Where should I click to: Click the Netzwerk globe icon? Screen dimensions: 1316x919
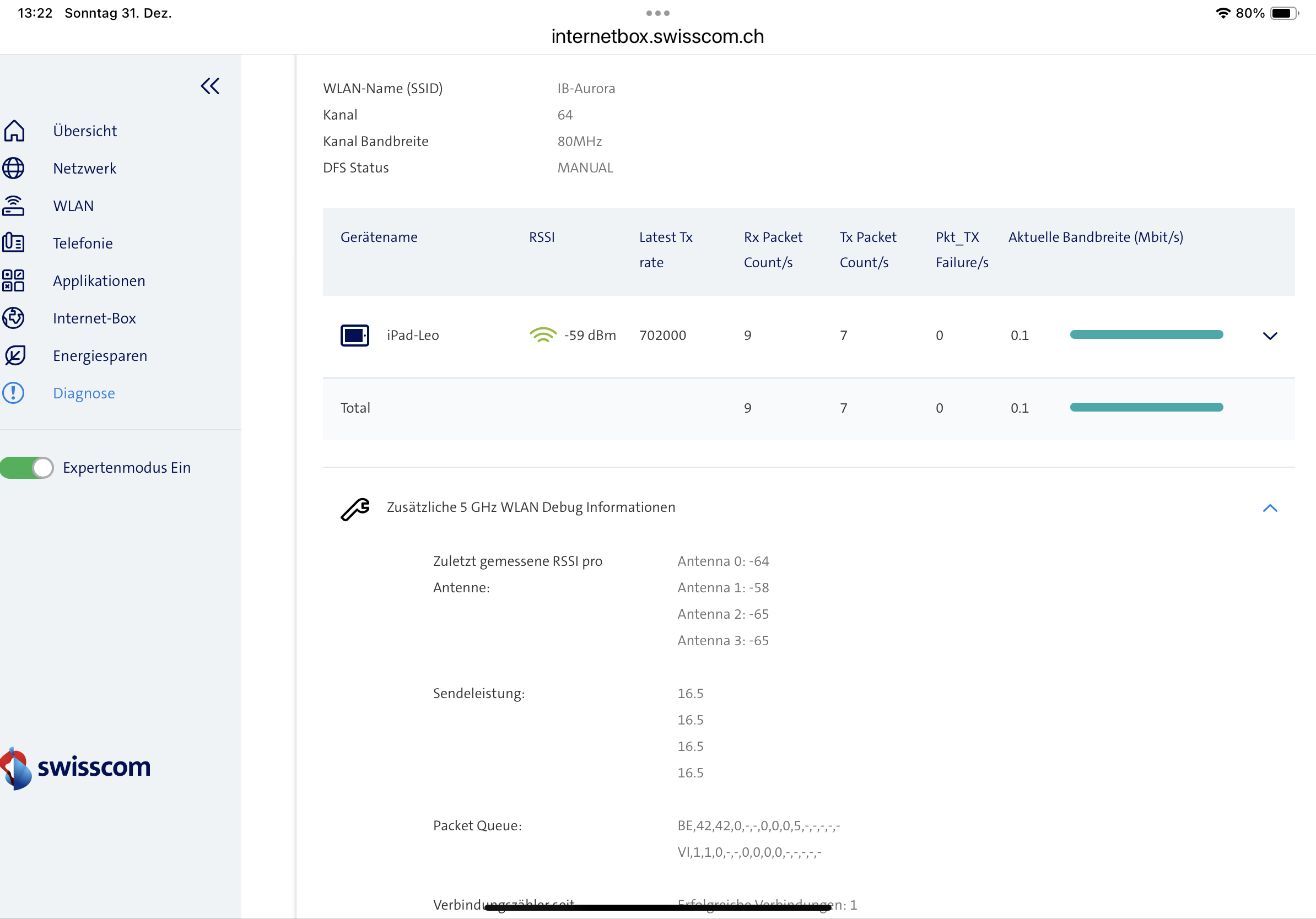point(13,169)
